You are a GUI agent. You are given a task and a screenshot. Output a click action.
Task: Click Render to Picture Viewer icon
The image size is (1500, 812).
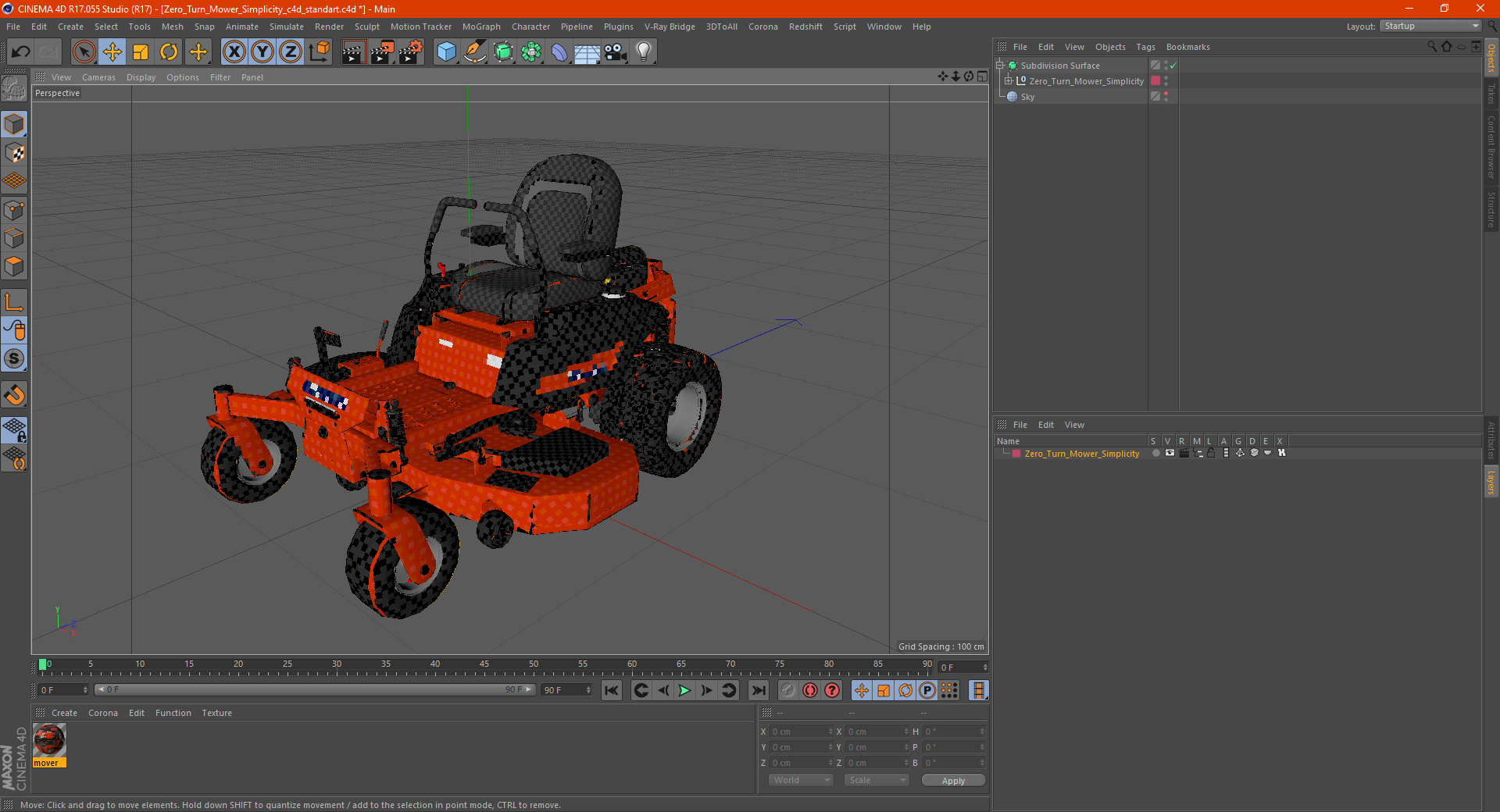point(382,52)
